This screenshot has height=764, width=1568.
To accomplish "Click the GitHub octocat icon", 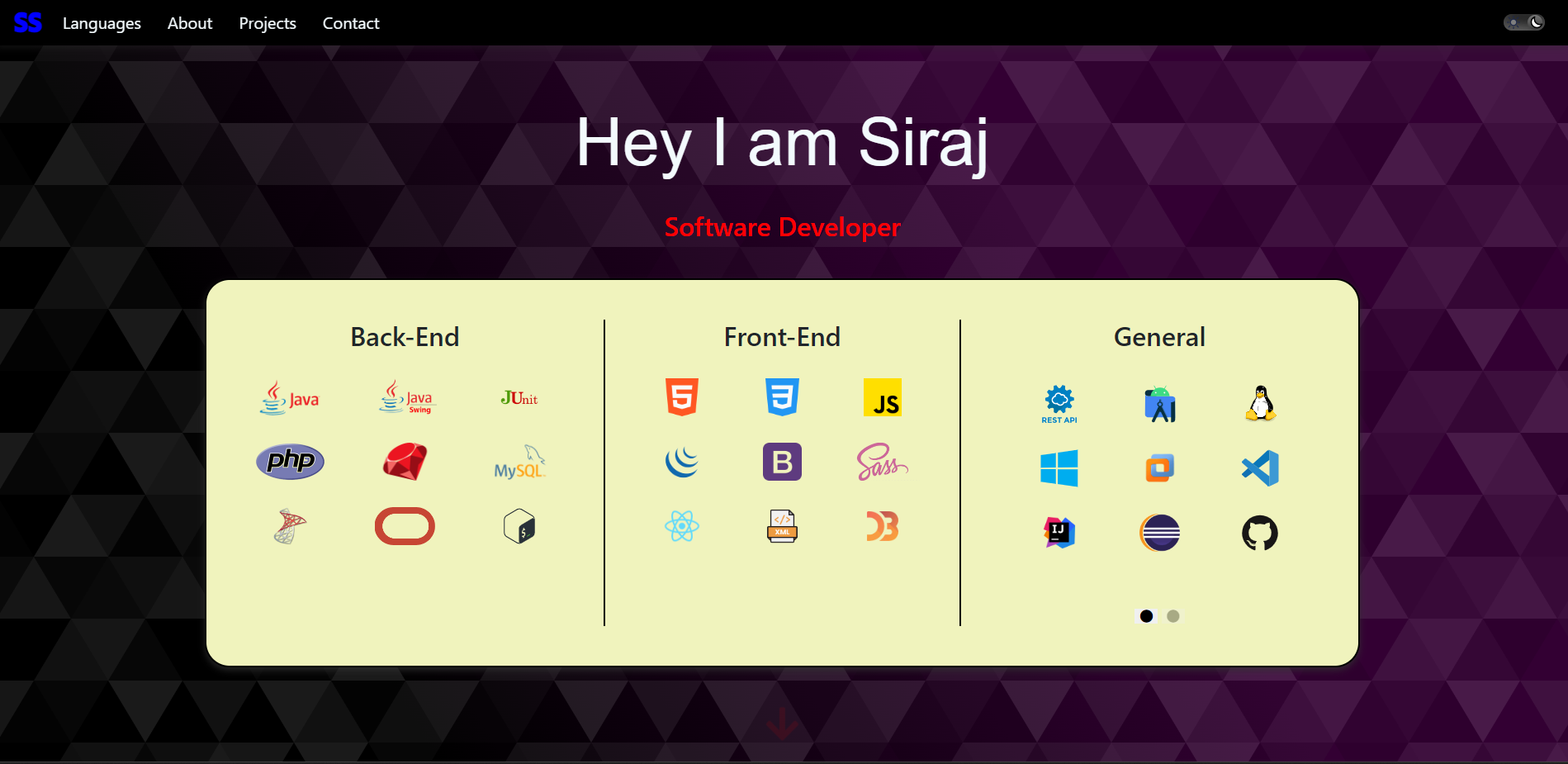I will 1260,533.
